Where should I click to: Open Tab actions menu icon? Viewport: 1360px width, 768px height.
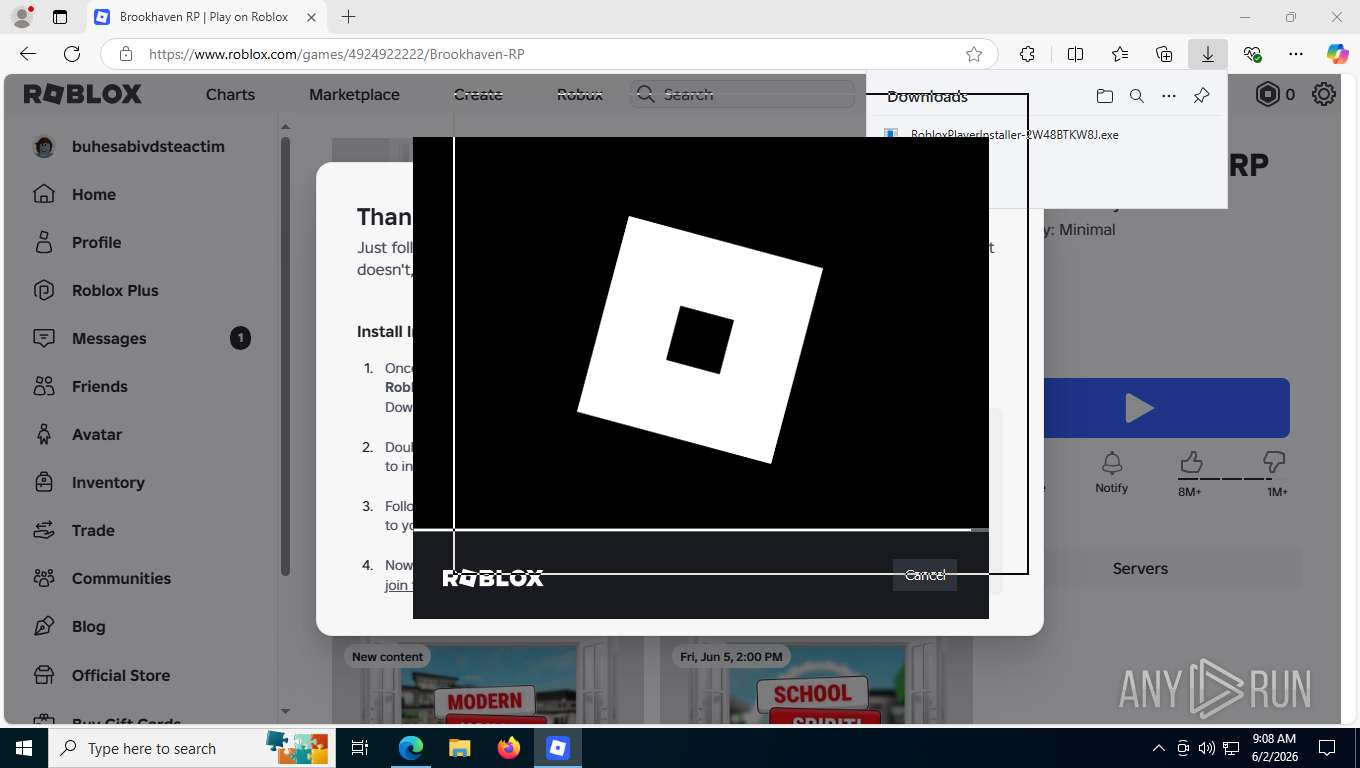tap(60, 17)
